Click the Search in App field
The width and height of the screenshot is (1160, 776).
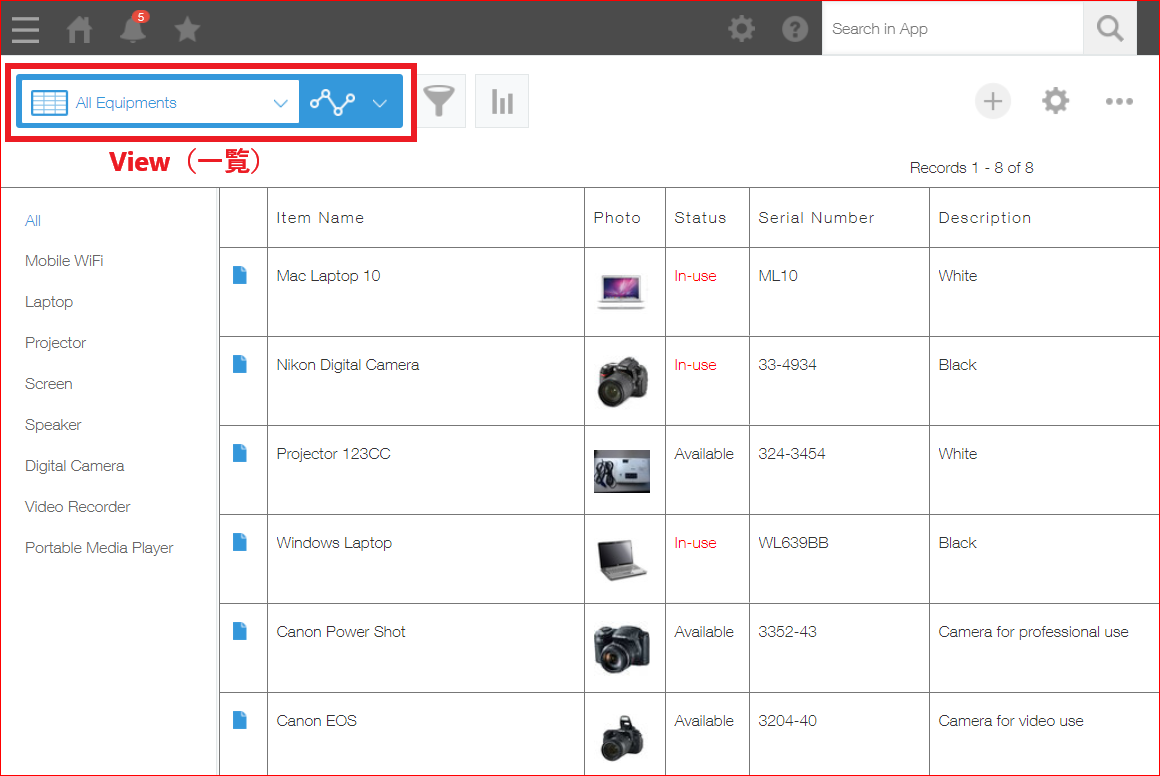pyautogui.click(x=952, y=29)
